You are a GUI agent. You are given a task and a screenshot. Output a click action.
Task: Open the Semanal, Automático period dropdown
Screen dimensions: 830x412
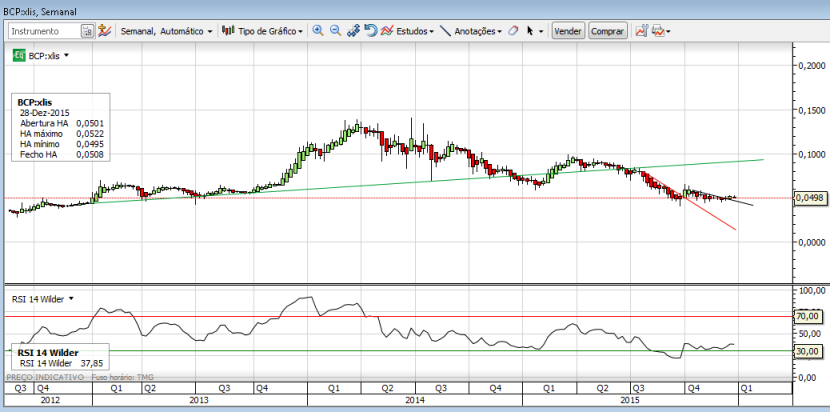(166, 31)
